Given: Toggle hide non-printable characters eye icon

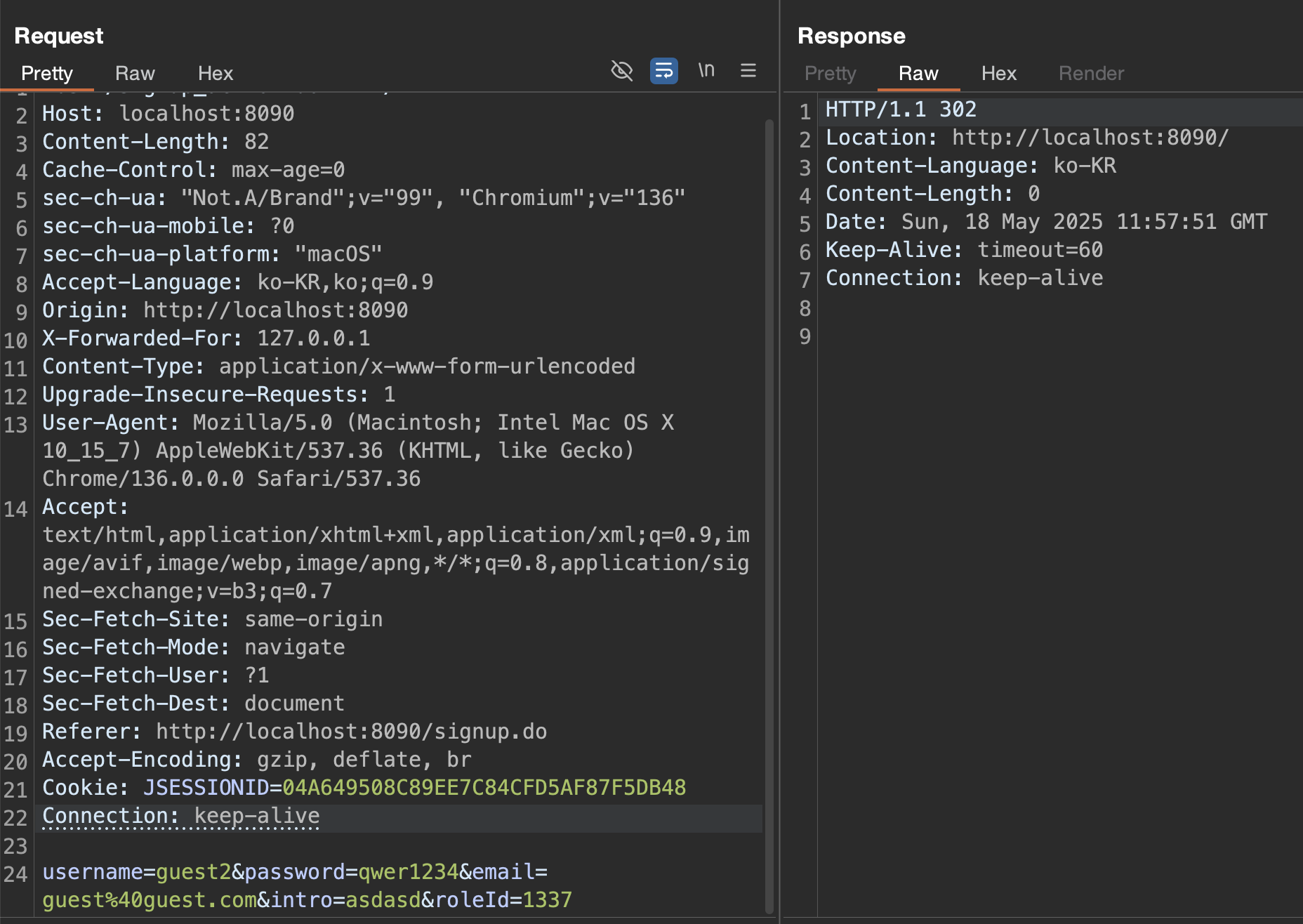Looking at the screenshot, I should click(622, 71).
